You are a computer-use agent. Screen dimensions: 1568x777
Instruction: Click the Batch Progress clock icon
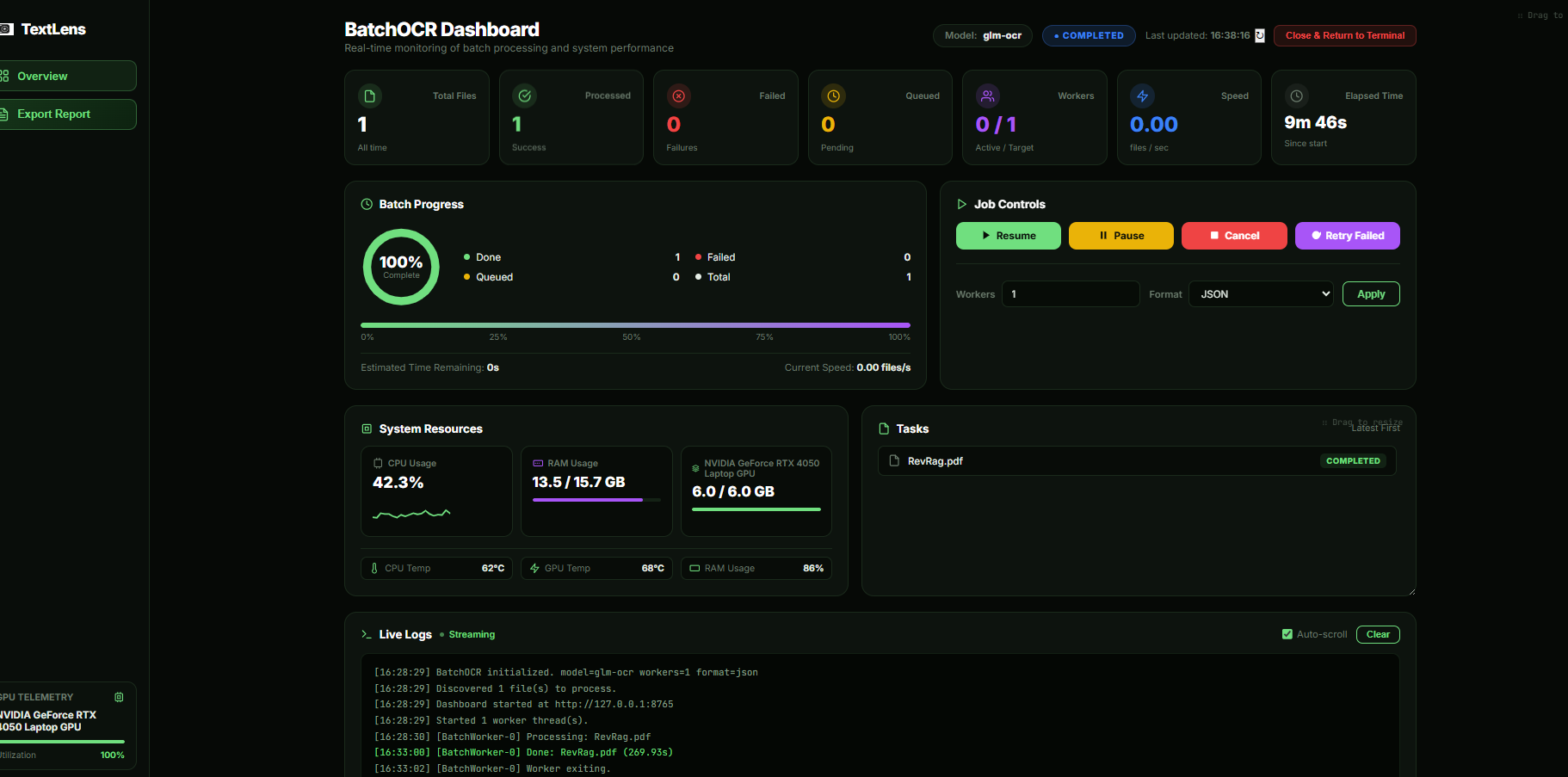[x=367, y=204]
